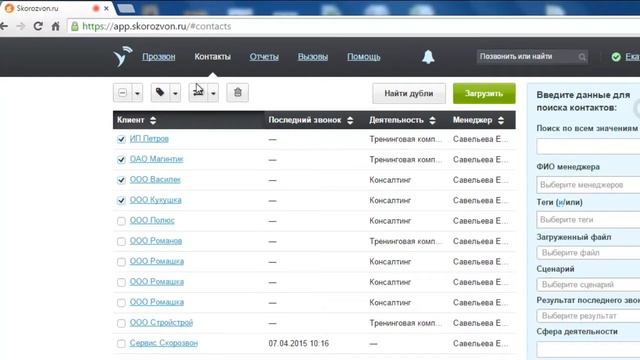Uncheck the ОАО Магнитик checkbox

pyautogui.click(x=121, y=160)
